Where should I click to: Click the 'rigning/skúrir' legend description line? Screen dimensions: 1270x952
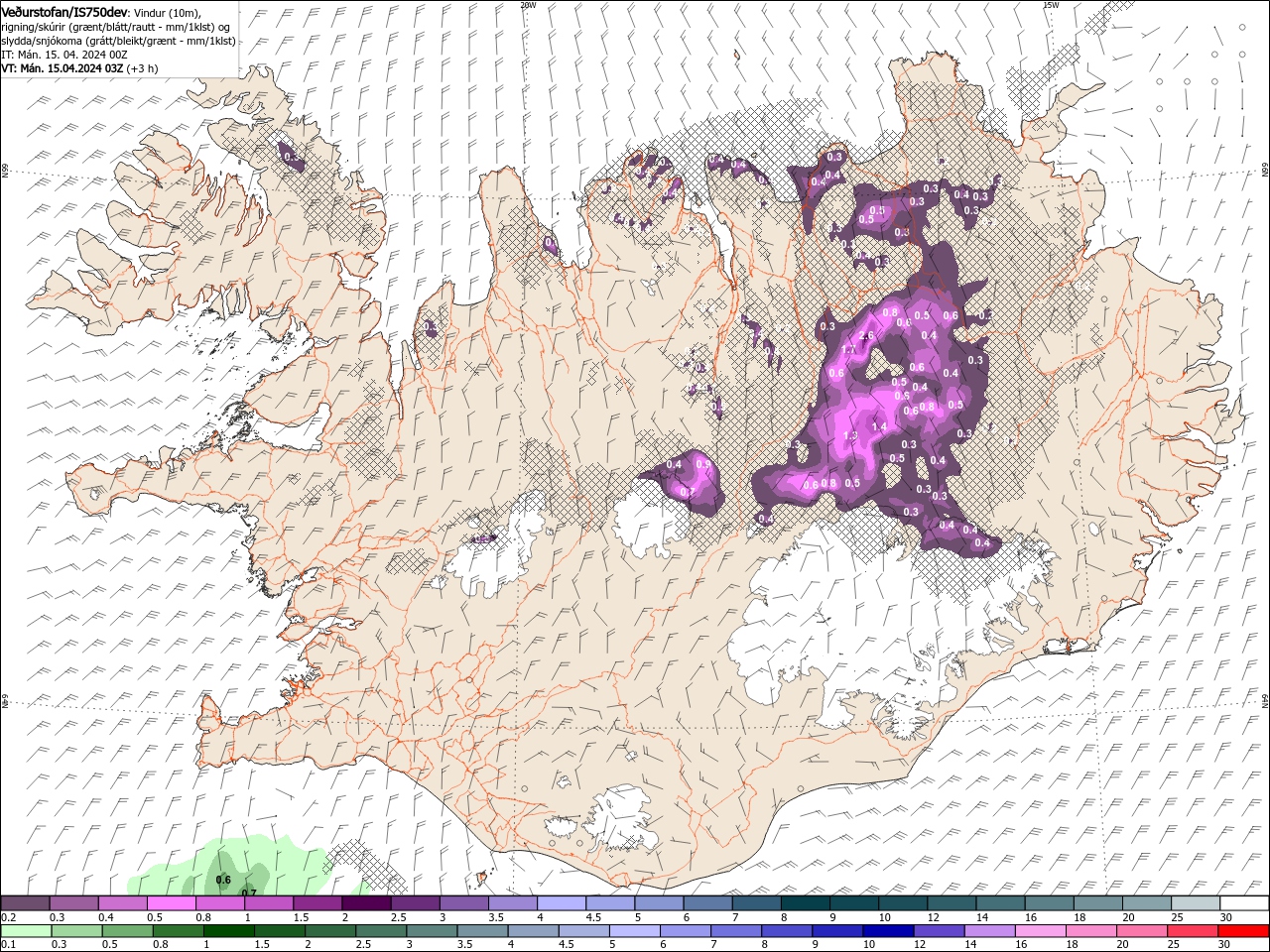[115, 27]
